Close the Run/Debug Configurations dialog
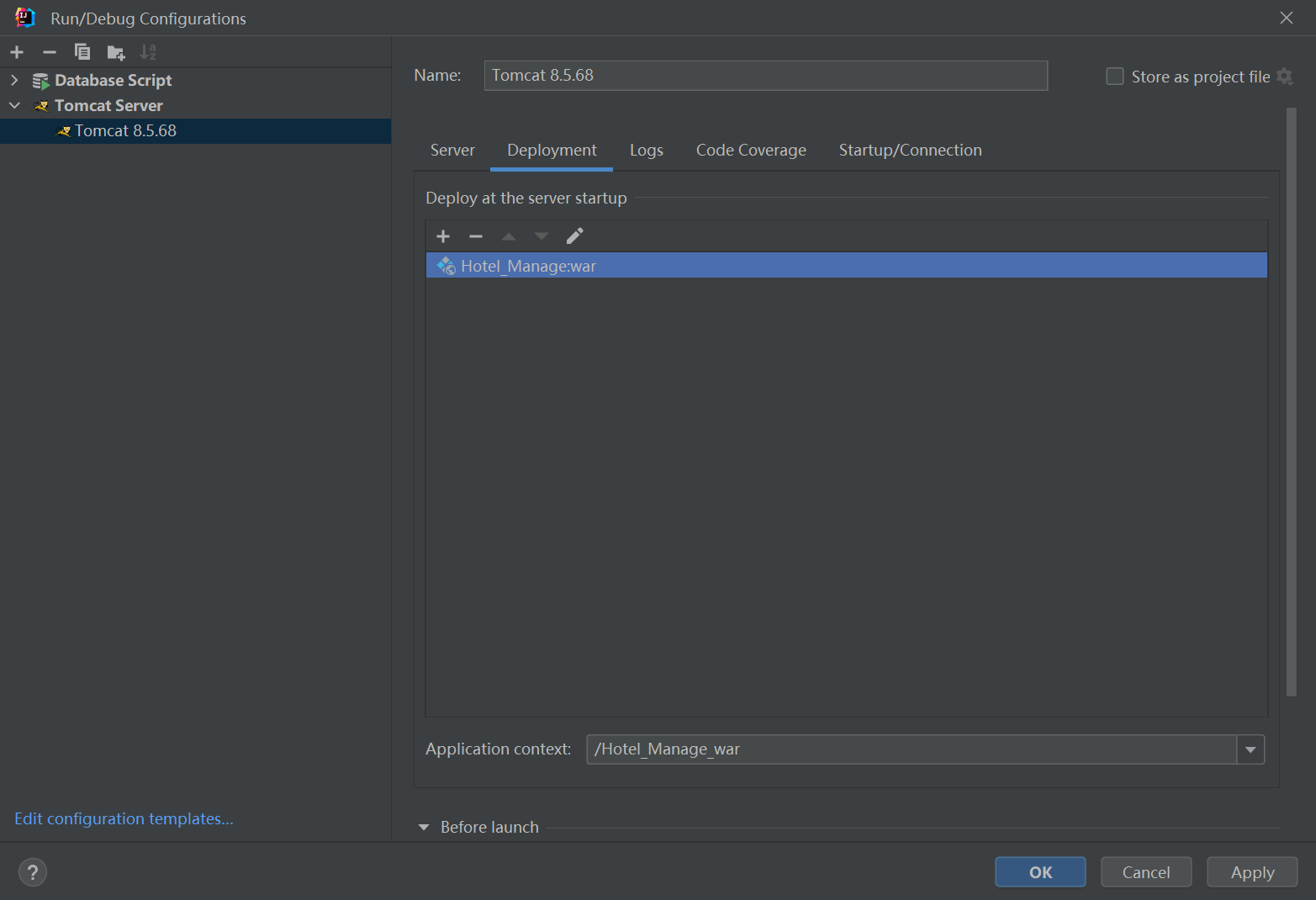 [1287, 18]
